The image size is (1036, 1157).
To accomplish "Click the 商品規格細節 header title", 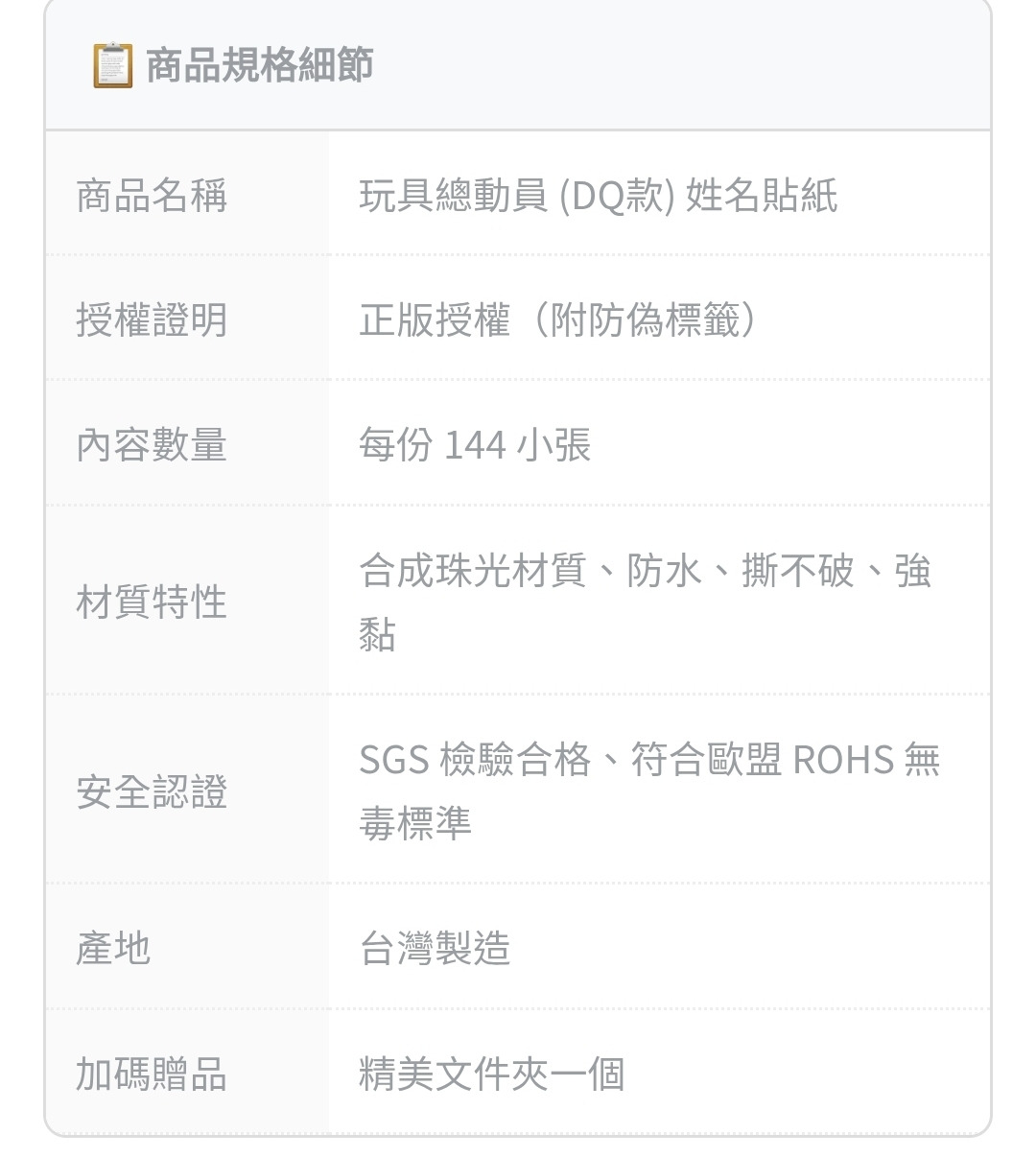I will click(259, 65).
